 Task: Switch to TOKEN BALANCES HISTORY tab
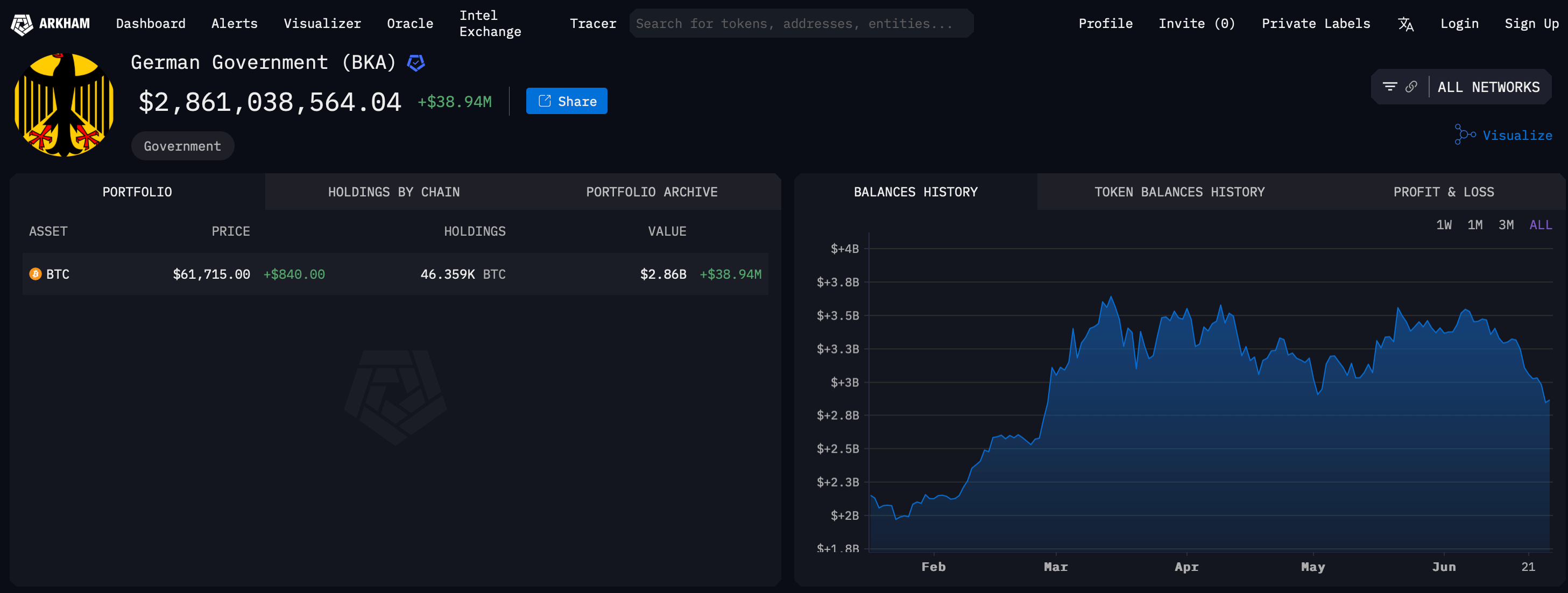[x=1179, y=192]
